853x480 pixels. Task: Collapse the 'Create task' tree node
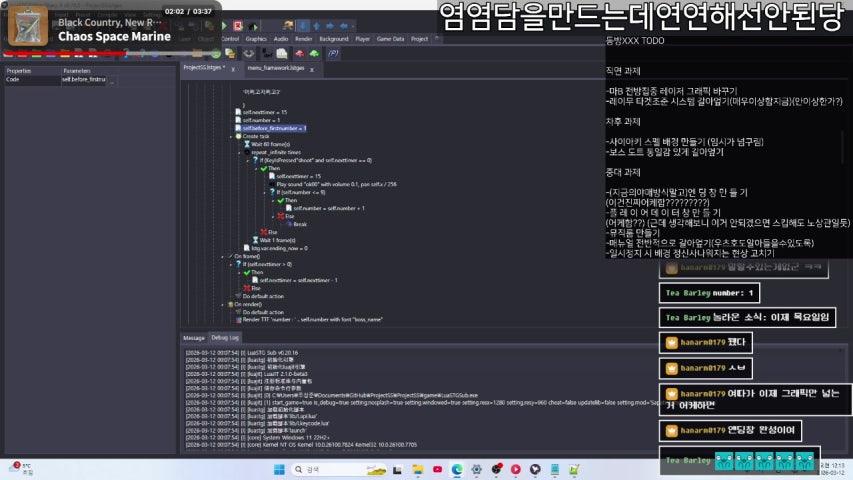point(231,137)
